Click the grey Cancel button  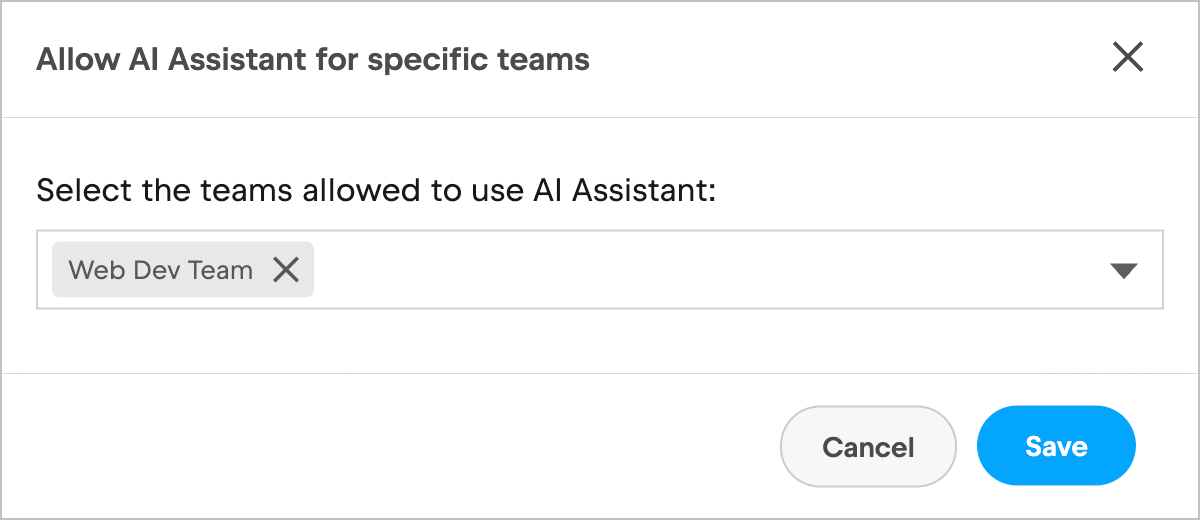click(x=868, y=446)
